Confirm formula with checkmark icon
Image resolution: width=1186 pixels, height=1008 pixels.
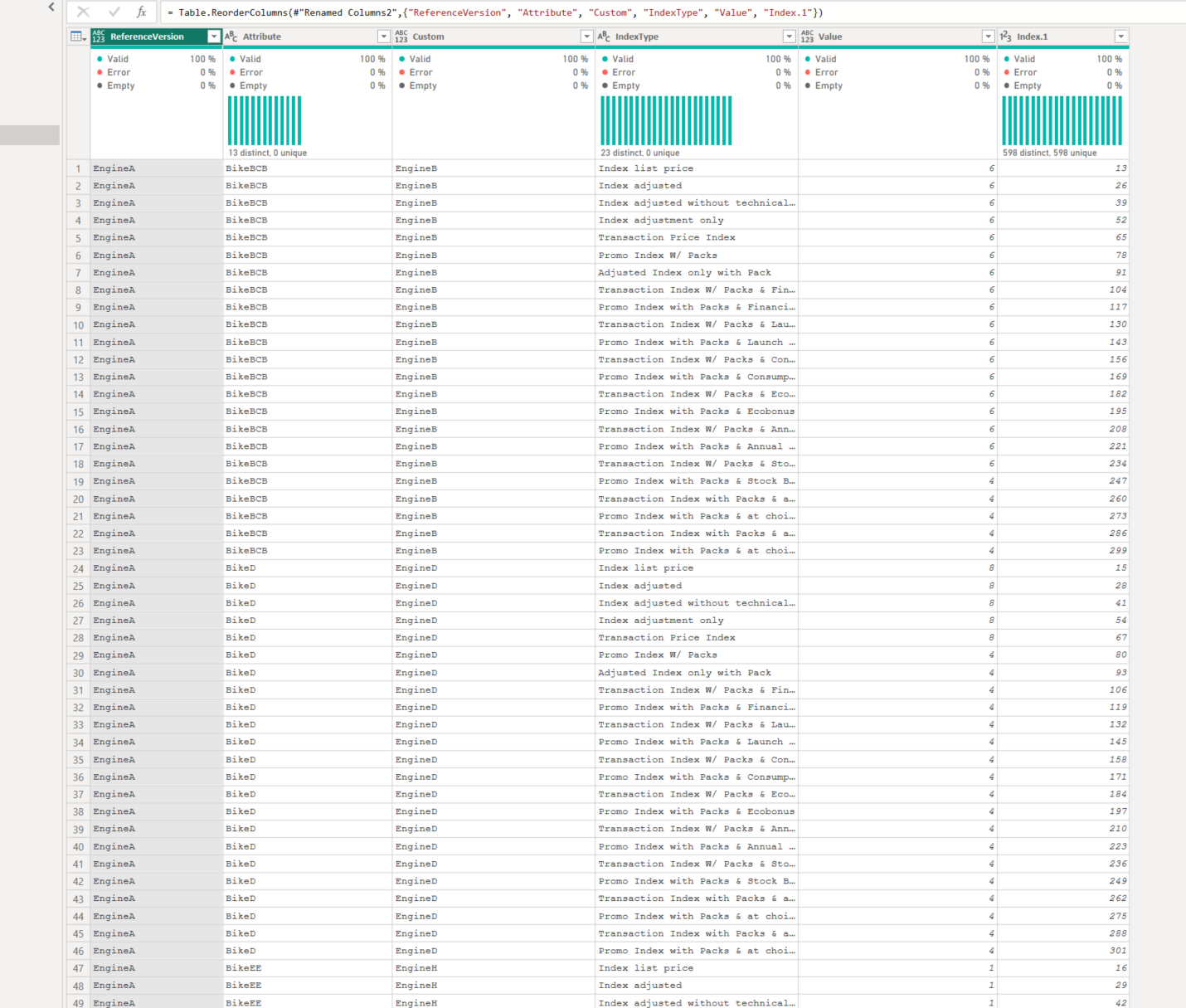(x=114, y=12)
